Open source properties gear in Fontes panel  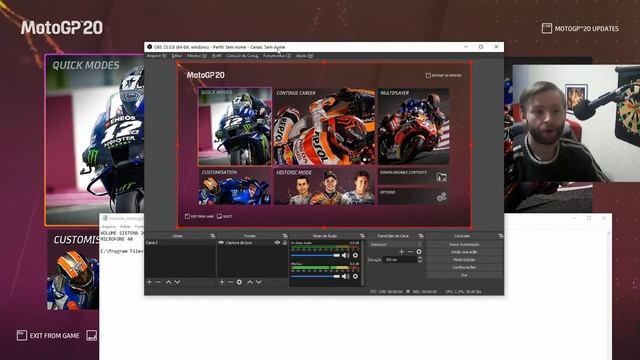(239, 282)
